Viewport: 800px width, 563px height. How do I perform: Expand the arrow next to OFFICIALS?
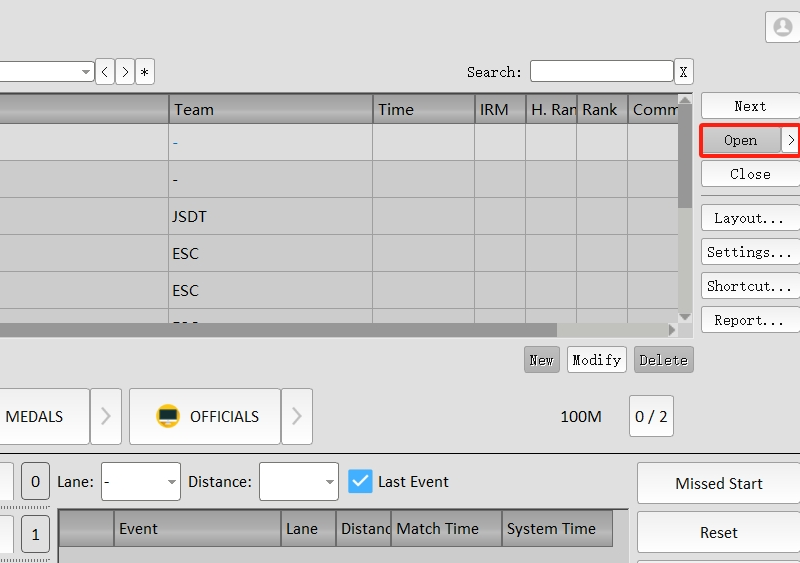pyautogui.click(x=296, y=417)
